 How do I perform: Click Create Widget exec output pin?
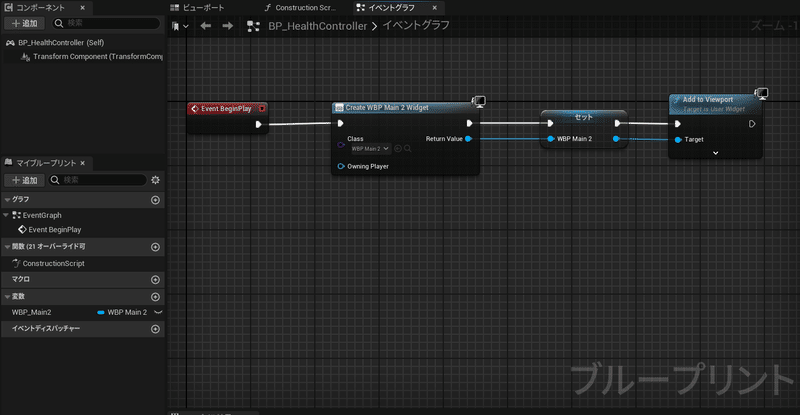(469, 123)
